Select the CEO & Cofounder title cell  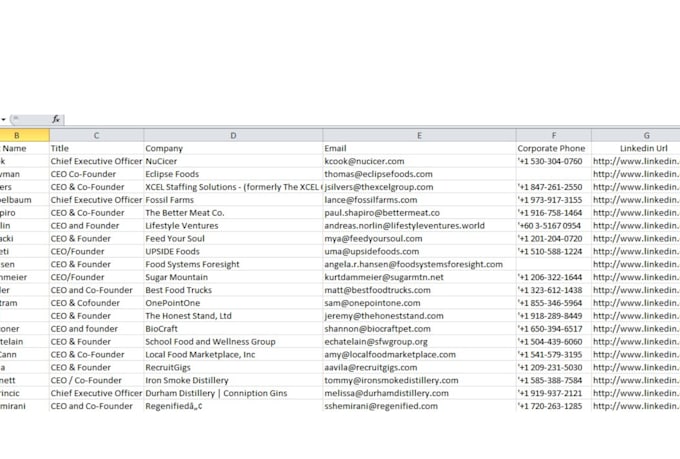[x=96, y=303]
